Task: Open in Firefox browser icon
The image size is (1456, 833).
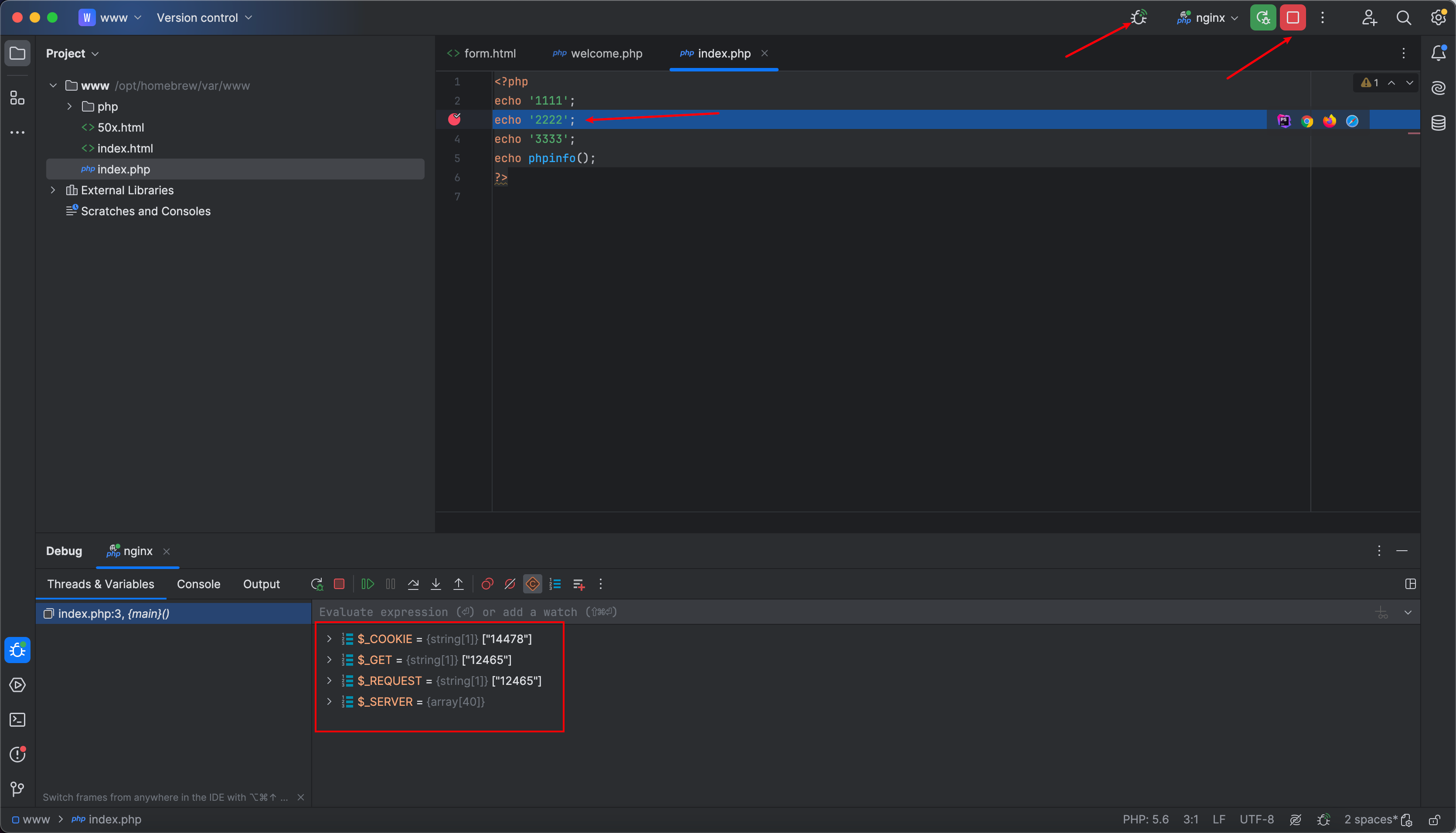Action: pyautogui.click(x=1330, y=121)
